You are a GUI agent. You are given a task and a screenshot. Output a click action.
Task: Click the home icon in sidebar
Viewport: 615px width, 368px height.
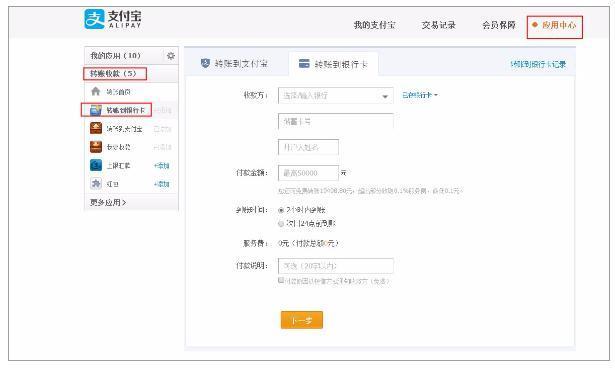click(96, 91)
